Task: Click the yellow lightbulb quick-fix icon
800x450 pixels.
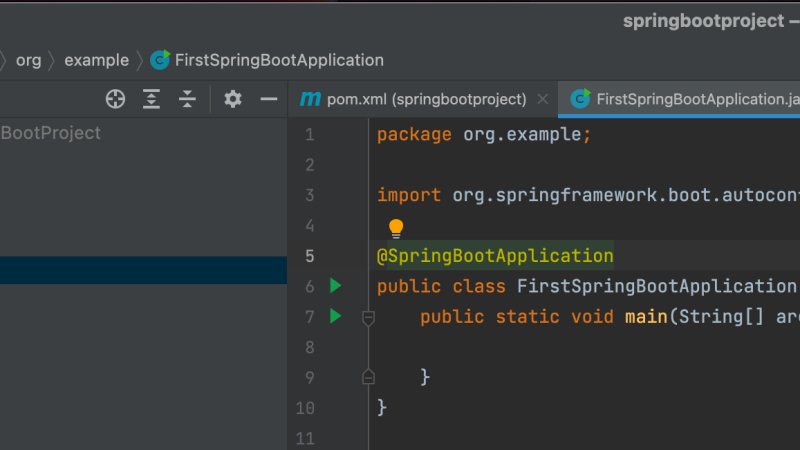Action: 396,229
